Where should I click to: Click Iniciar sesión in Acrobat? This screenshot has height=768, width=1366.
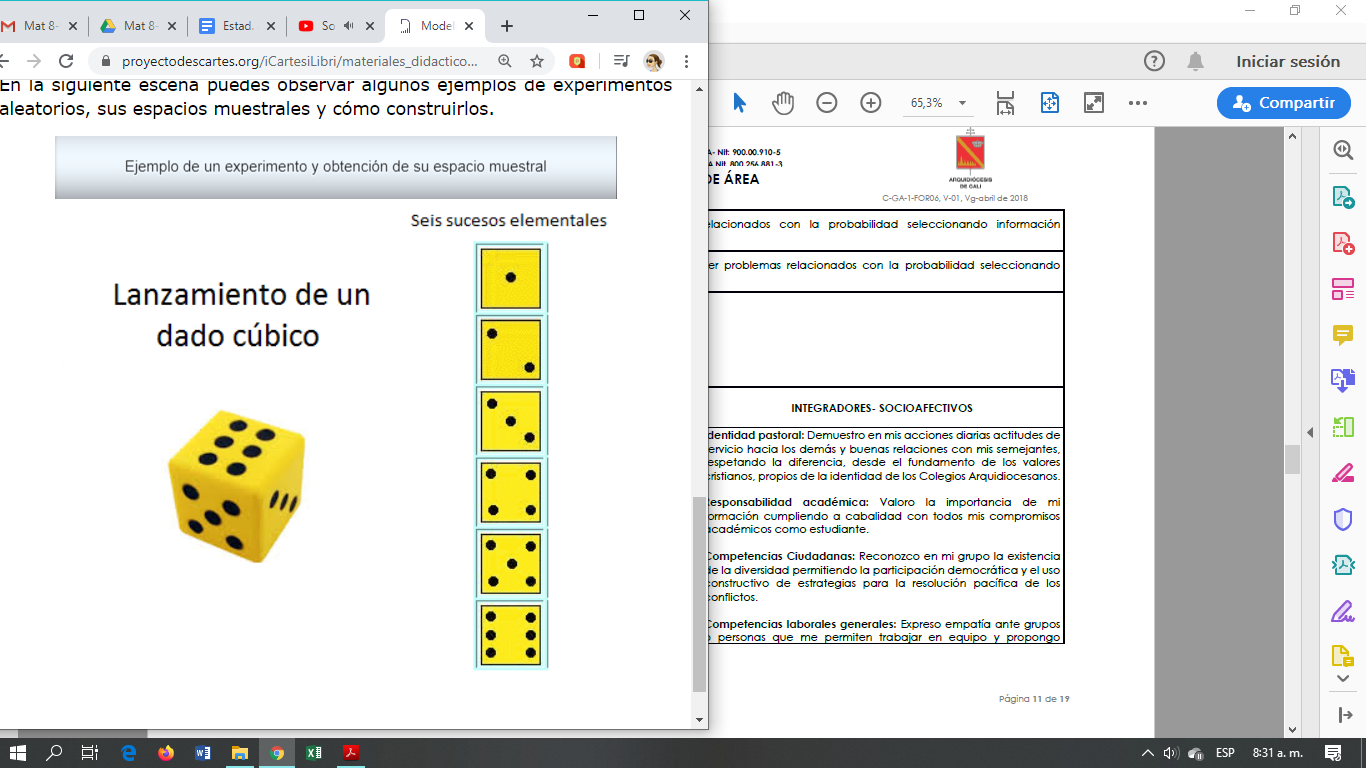pos(1288,61)
